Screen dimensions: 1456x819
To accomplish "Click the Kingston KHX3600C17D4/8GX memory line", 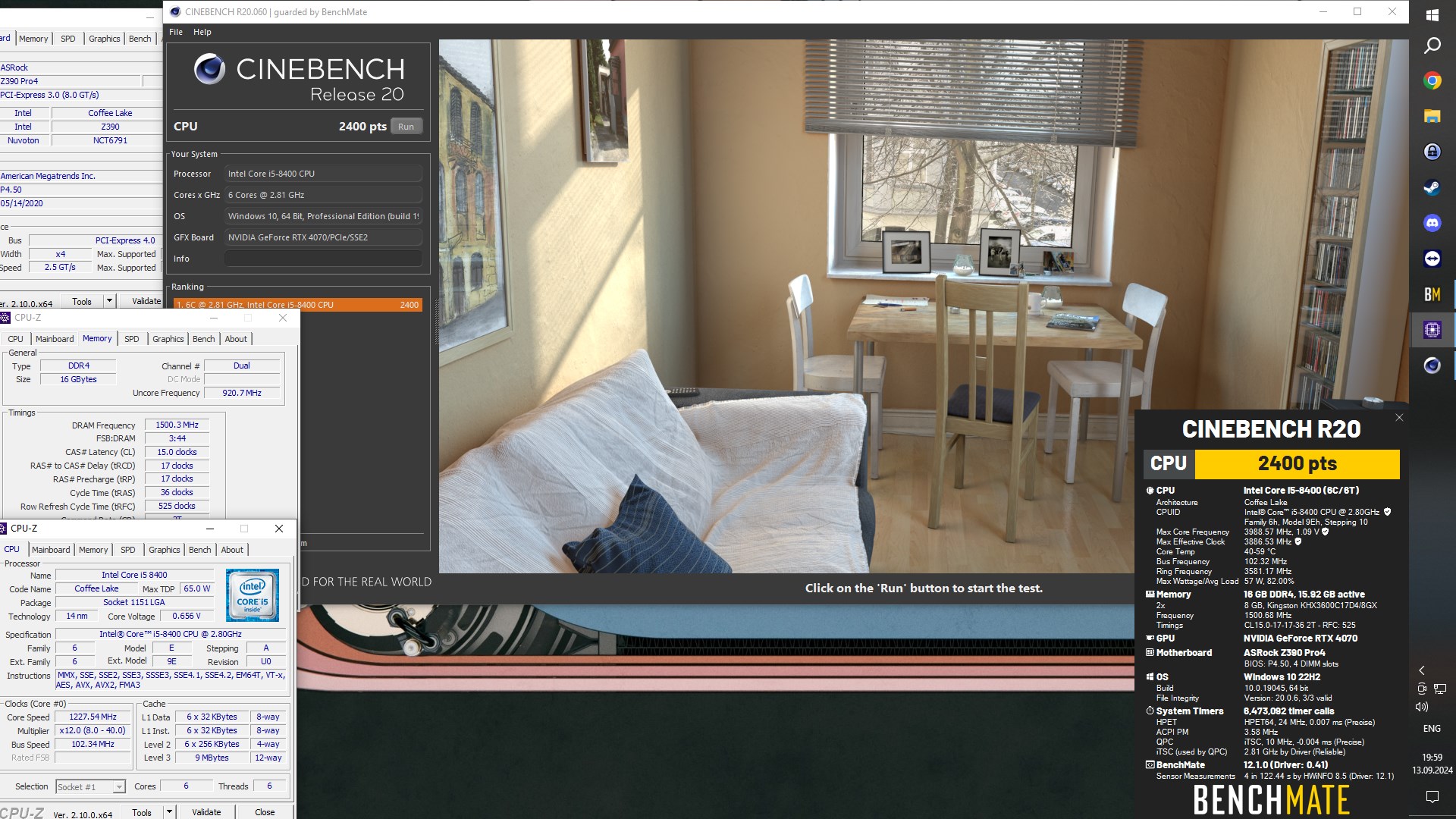I will (x=1310, y=605).
